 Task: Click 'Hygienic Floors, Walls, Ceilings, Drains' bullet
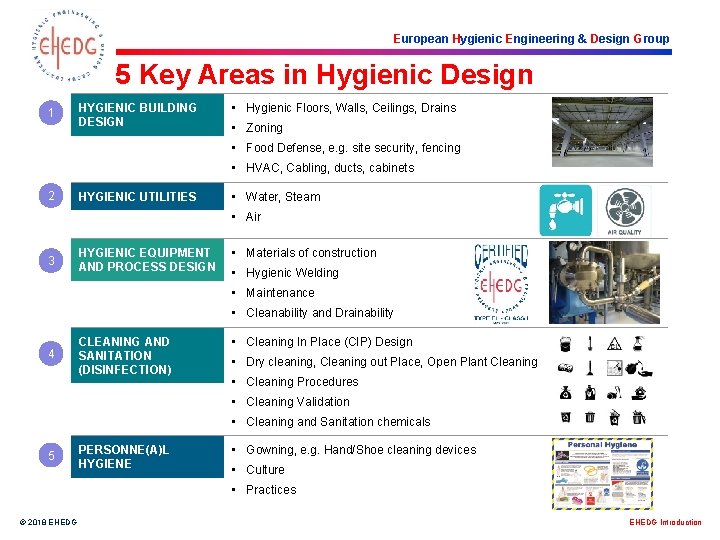(351, 108)
